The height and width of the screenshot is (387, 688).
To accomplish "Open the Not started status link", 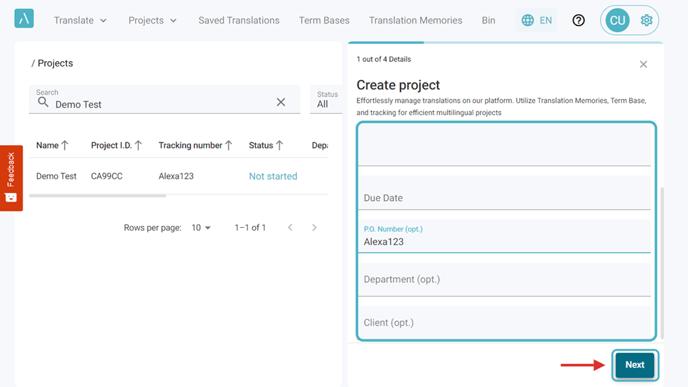I will pos(273,176).
